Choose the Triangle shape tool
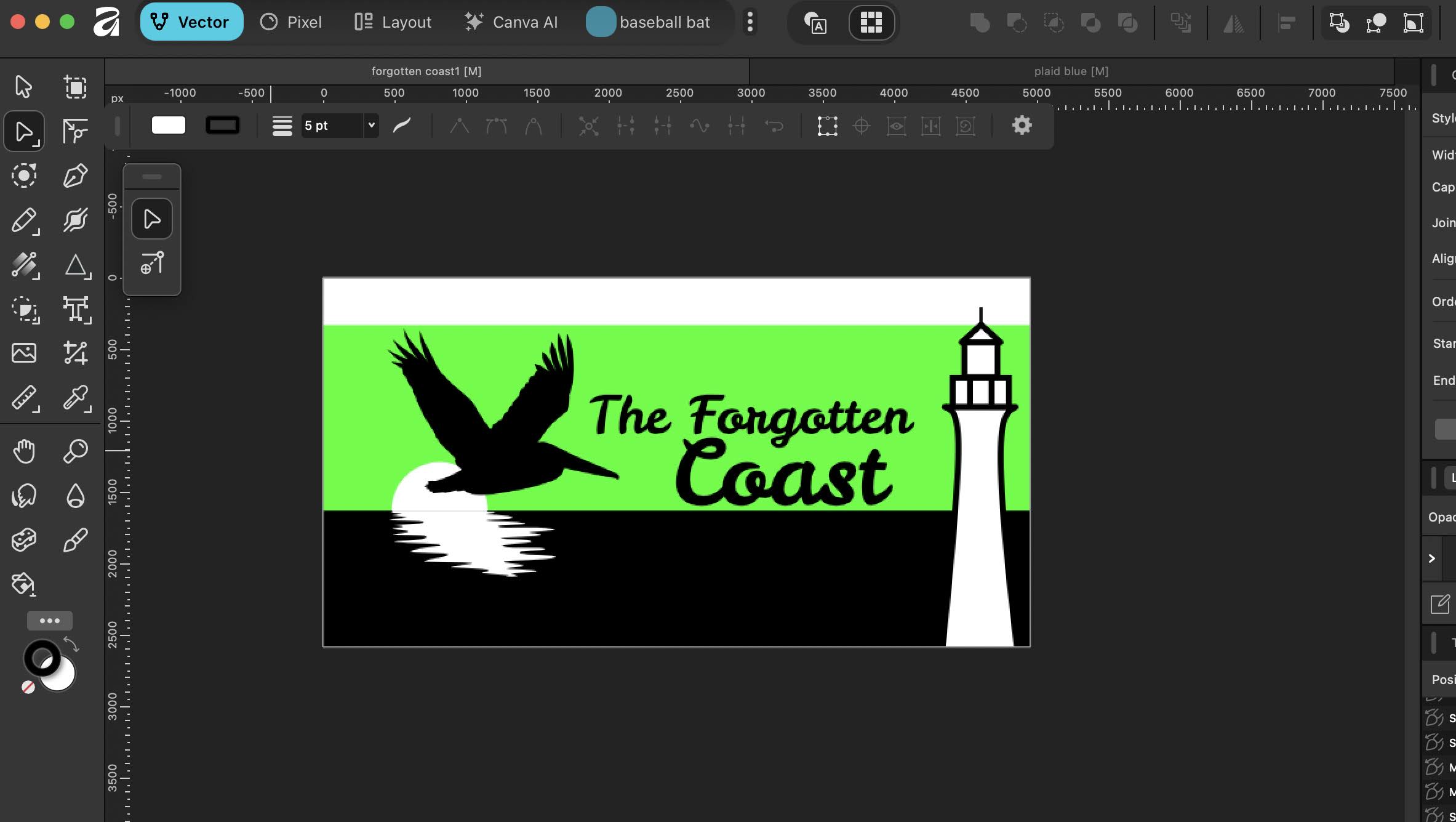This screenshot has height=822, width=1456. (76, 266)
